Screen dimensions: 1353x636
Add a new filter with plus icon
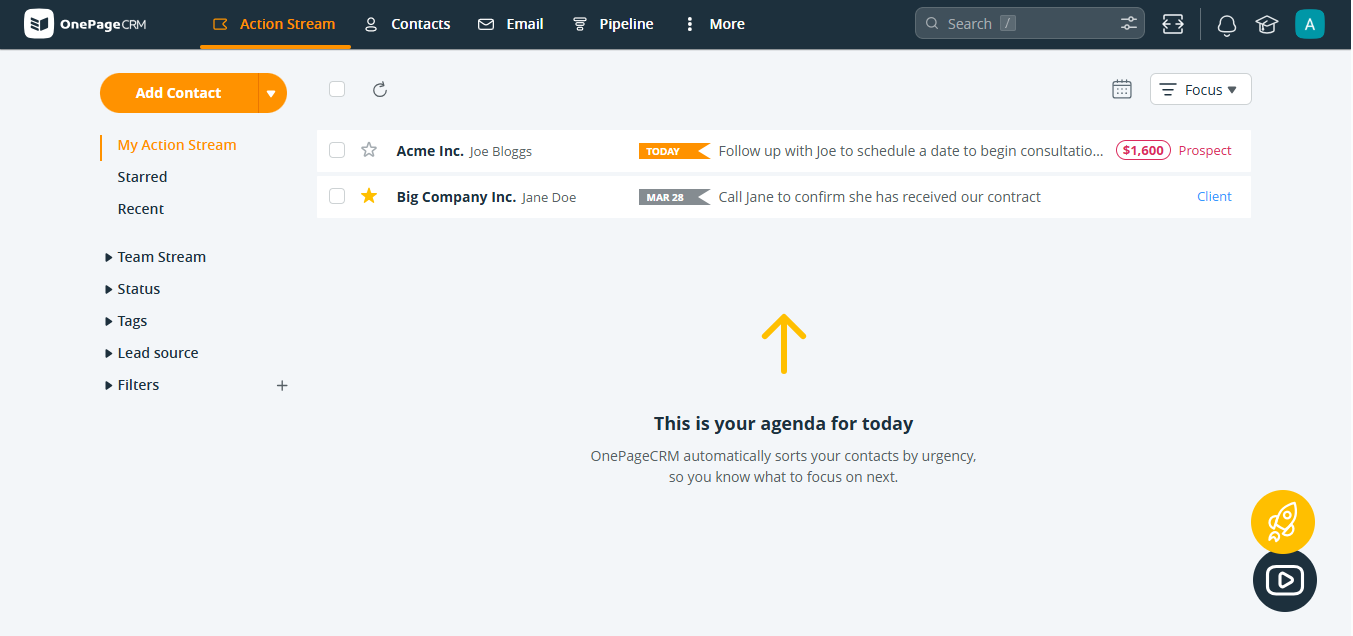[x=282, y=385]
